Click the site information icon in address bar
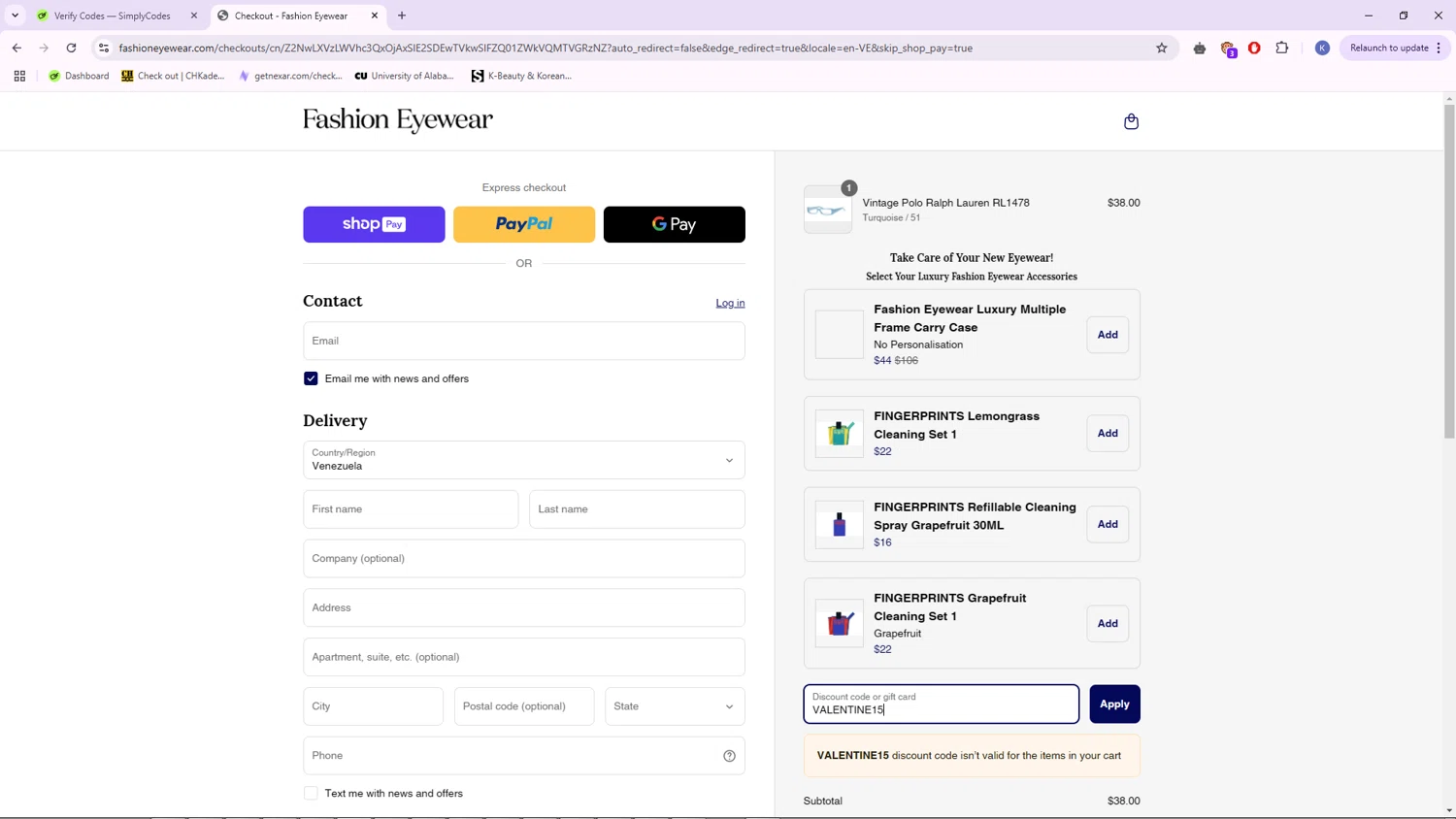1456x819 pixels. tap(104, 48)
